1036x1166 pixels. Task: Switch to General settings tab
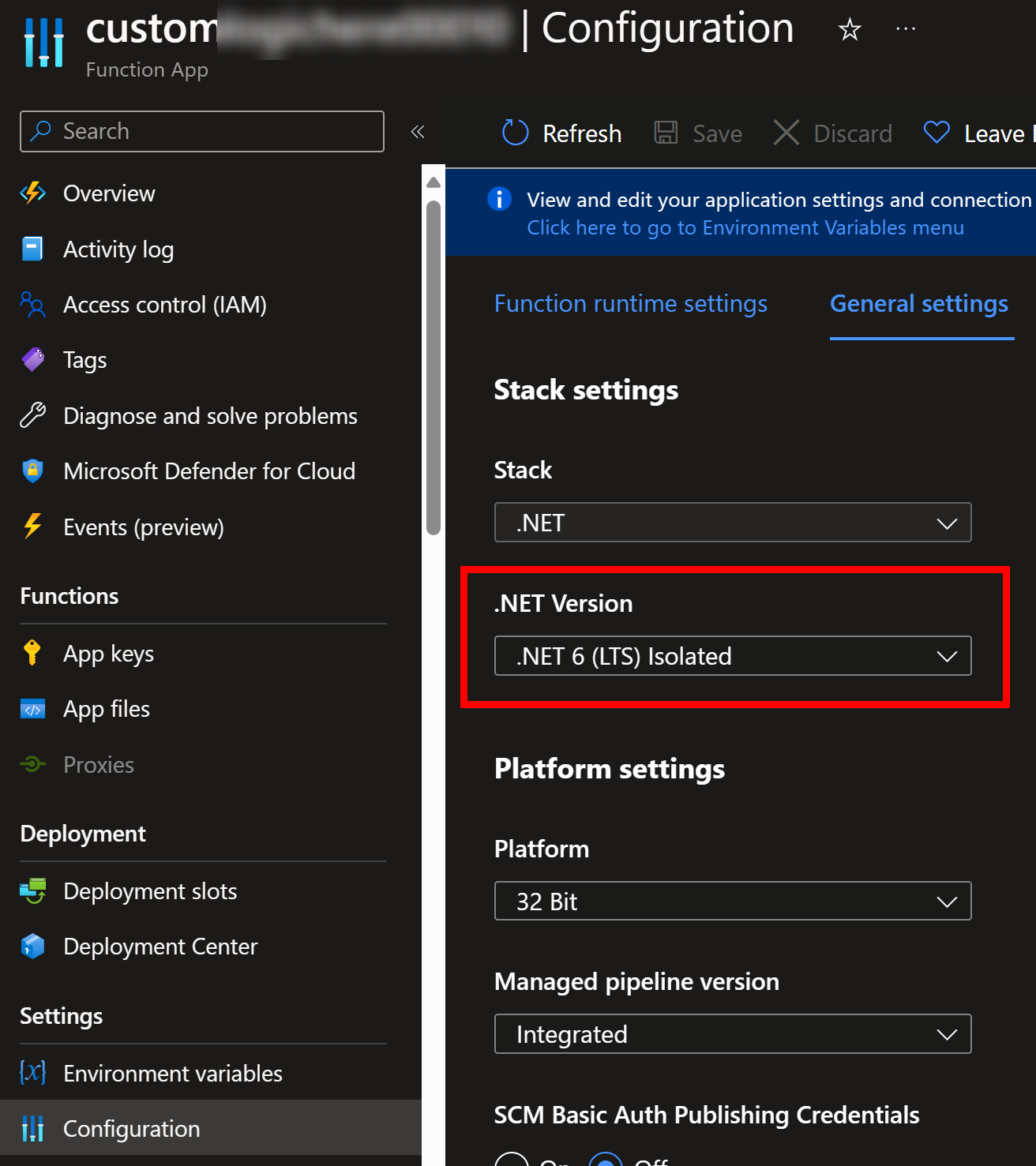919,304
